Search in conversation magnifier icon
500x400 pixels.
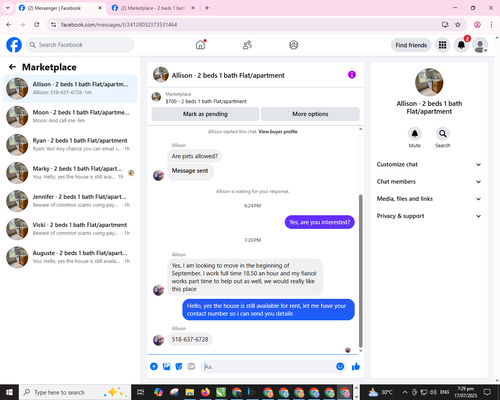443,134
